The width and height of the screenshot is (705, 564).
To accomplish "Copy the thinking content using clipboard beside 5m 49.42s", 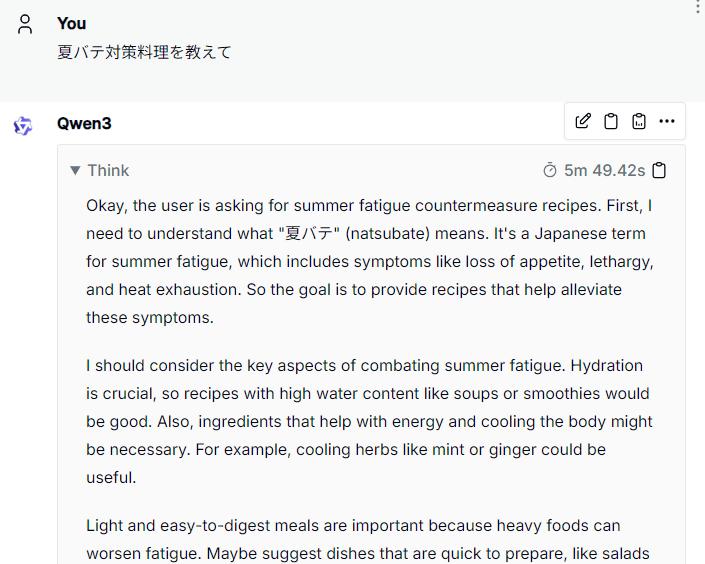I will (x=659, y=170).
